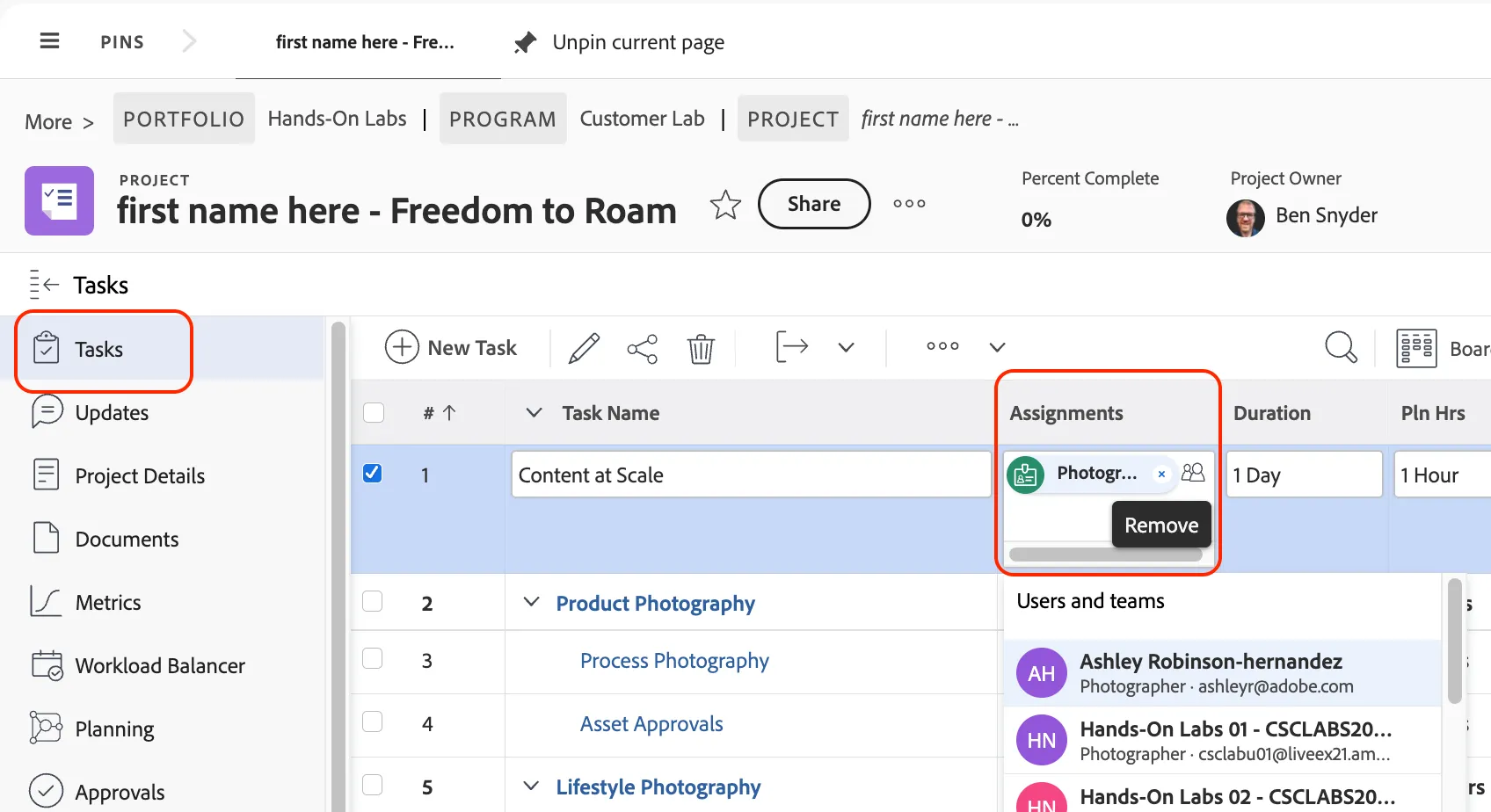The width and height of the screenshot is (1491, 812).
Task: Check the Product Photography row checkbox
Action: (x=373, y=601)
